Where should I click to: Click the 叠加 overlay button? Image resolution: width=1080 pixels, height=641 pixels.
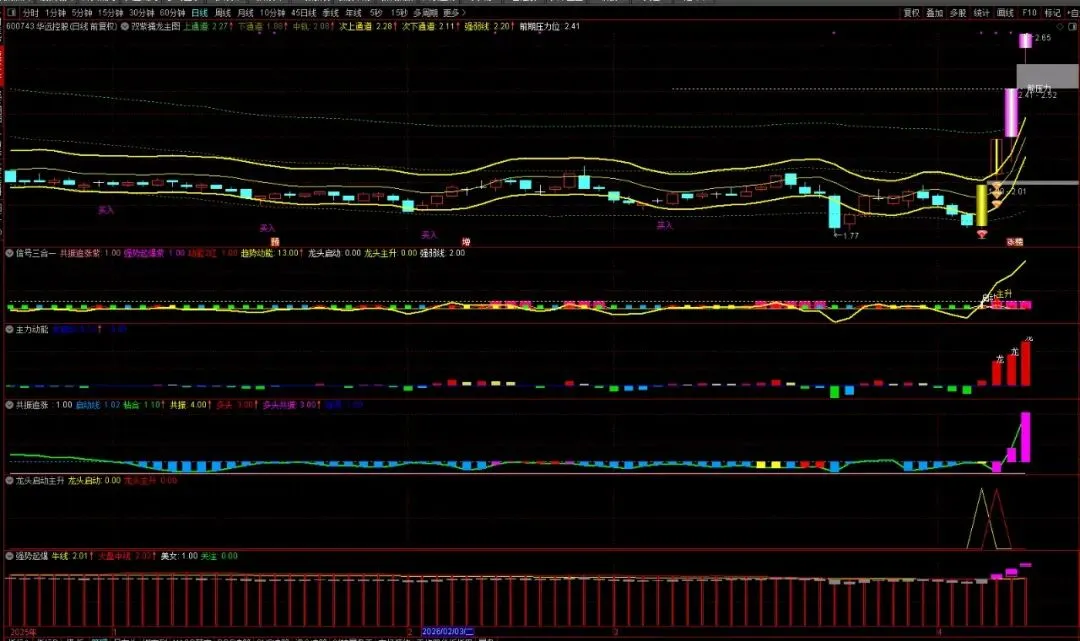tap(935, 13)
